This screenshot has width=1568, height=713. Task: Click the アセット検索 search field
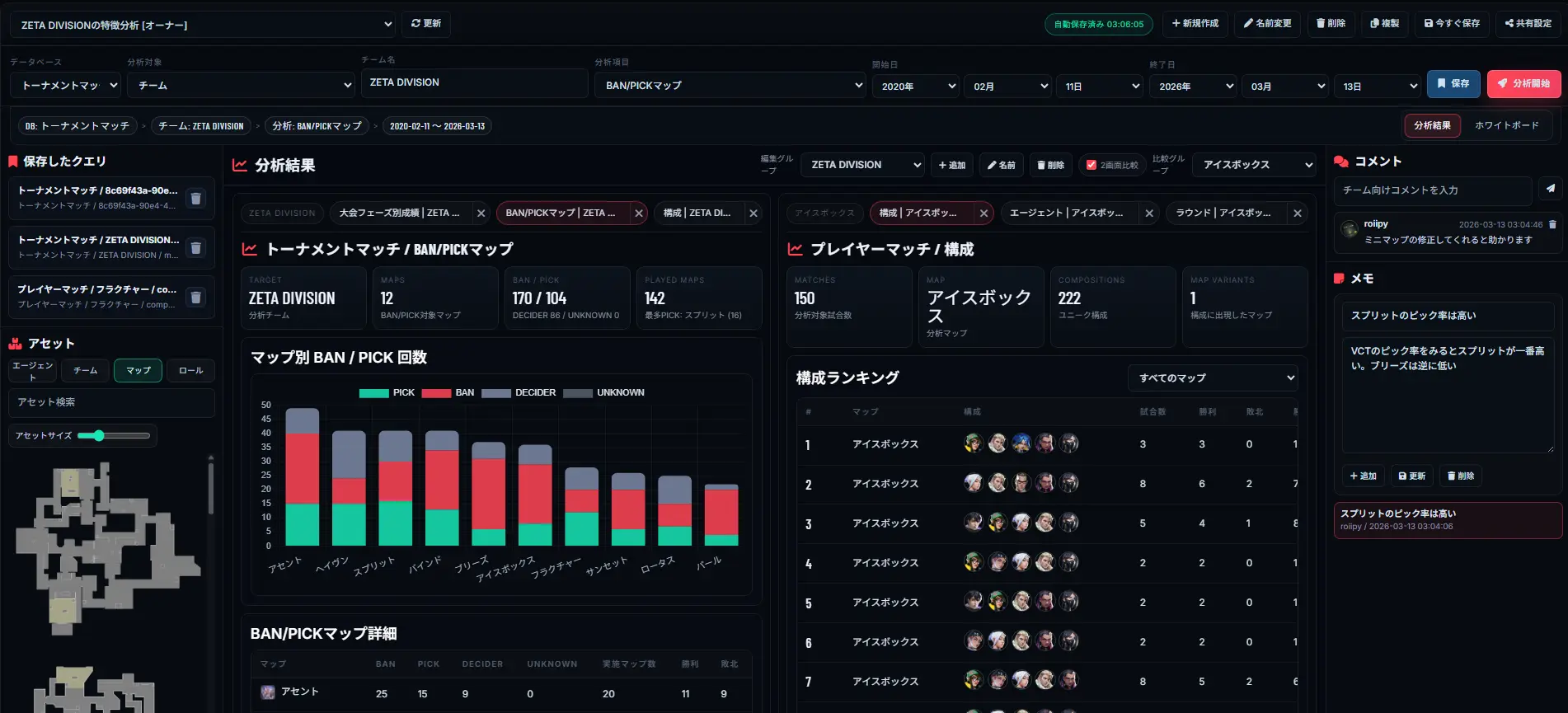pos(111,402)
